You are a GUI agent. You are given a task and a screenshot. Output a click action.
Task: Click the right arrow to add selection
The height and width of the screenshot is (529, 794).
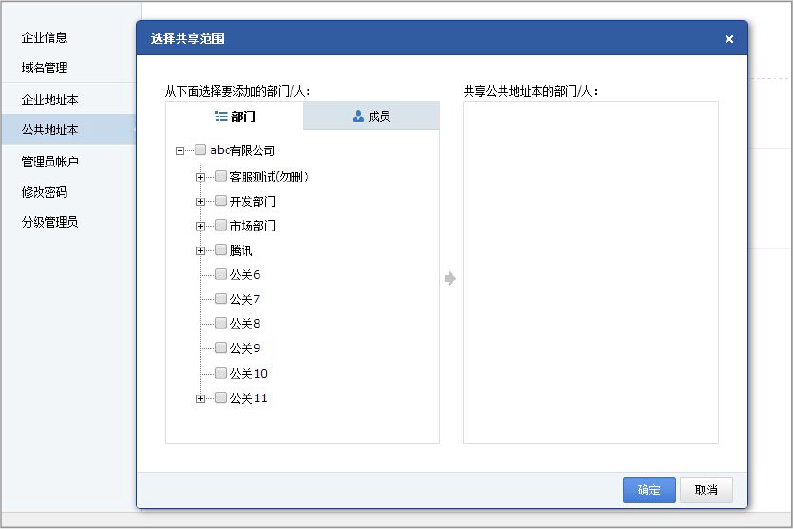[x=450, y=278]
